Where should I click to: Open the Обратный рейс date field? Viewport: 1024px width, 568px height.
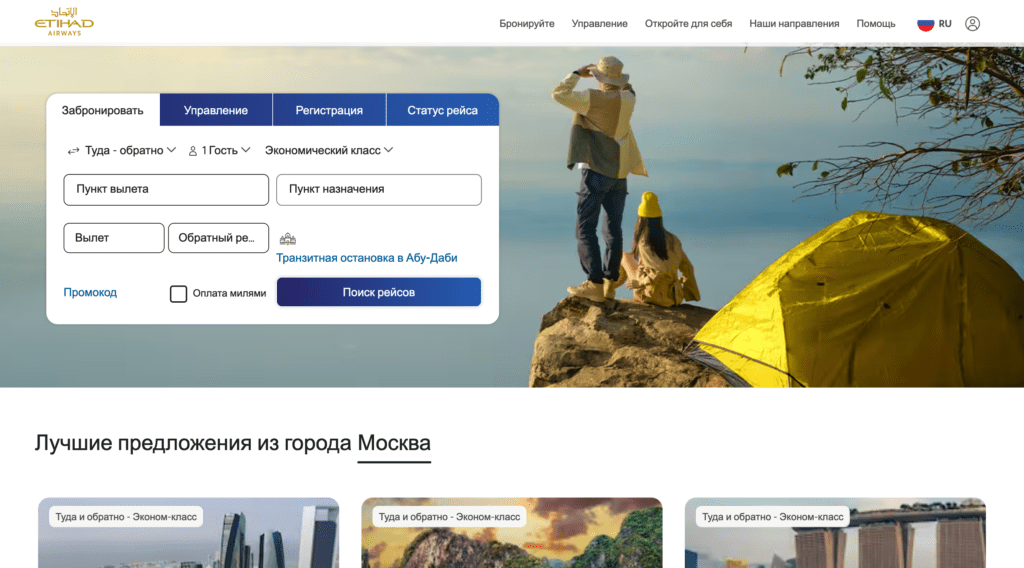(218, 238)
